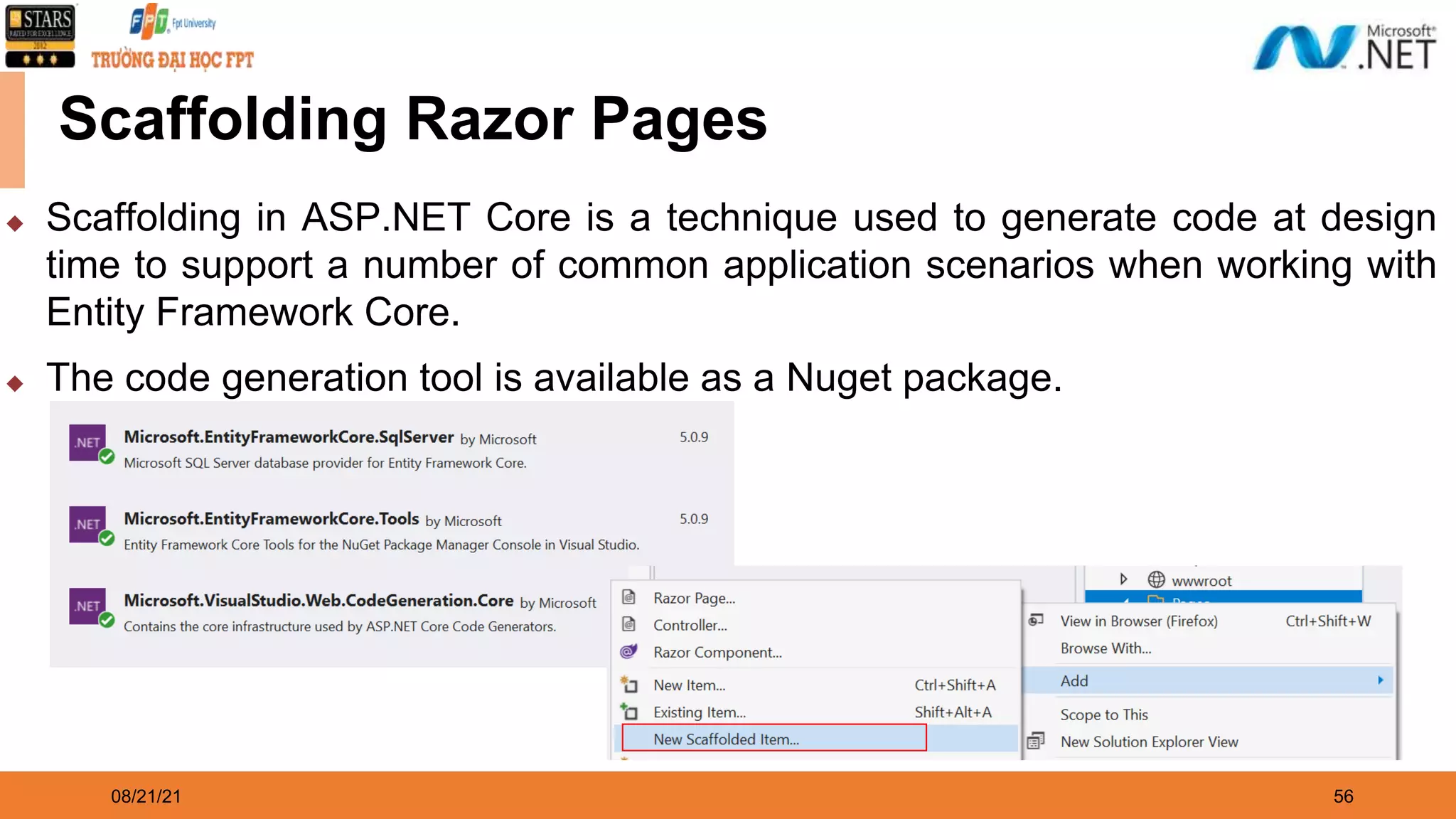Click the Shift+Alt+A shortcut text

953,712
